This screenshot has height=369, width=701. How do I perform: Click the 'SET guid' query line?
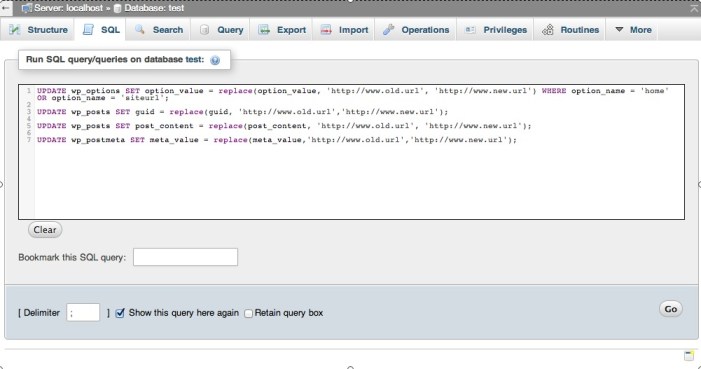coord(242,112)
